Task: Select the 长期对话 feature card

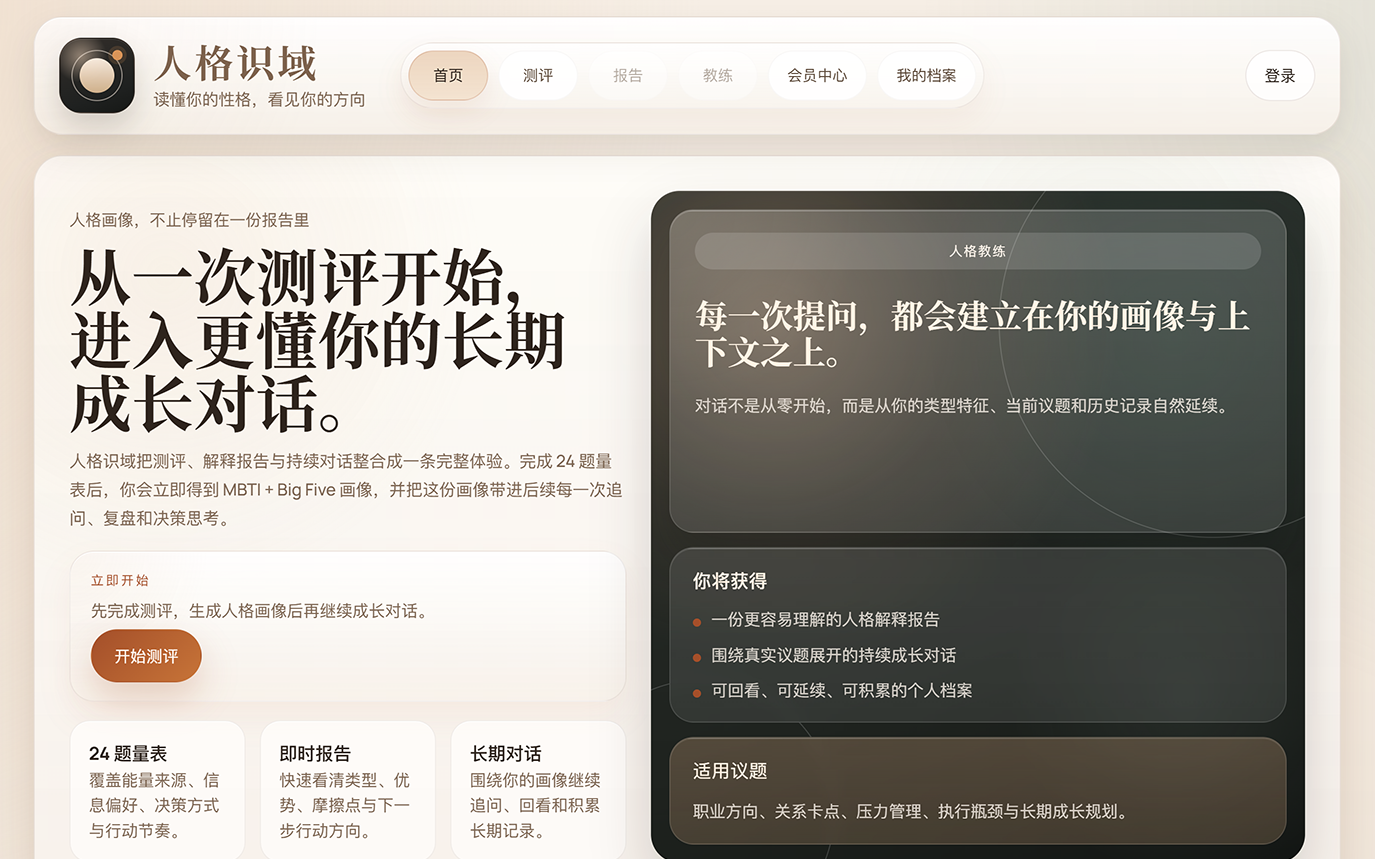Action: point(538,790)
